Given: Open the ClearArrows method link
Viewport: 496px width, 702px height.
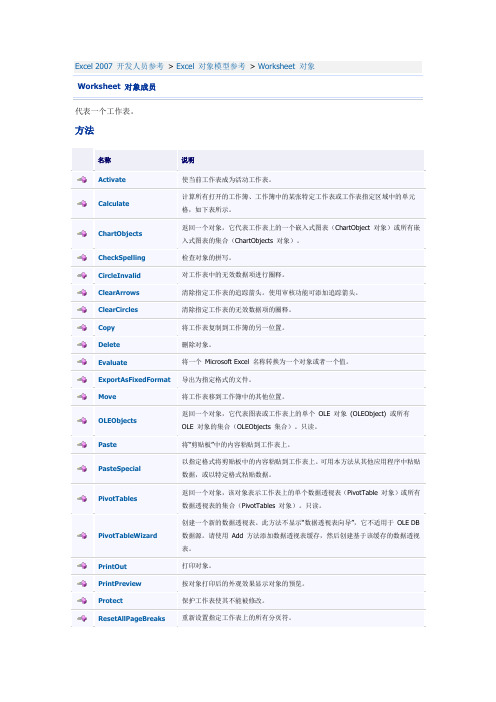Looking at the screenshot, I should 119,292.
